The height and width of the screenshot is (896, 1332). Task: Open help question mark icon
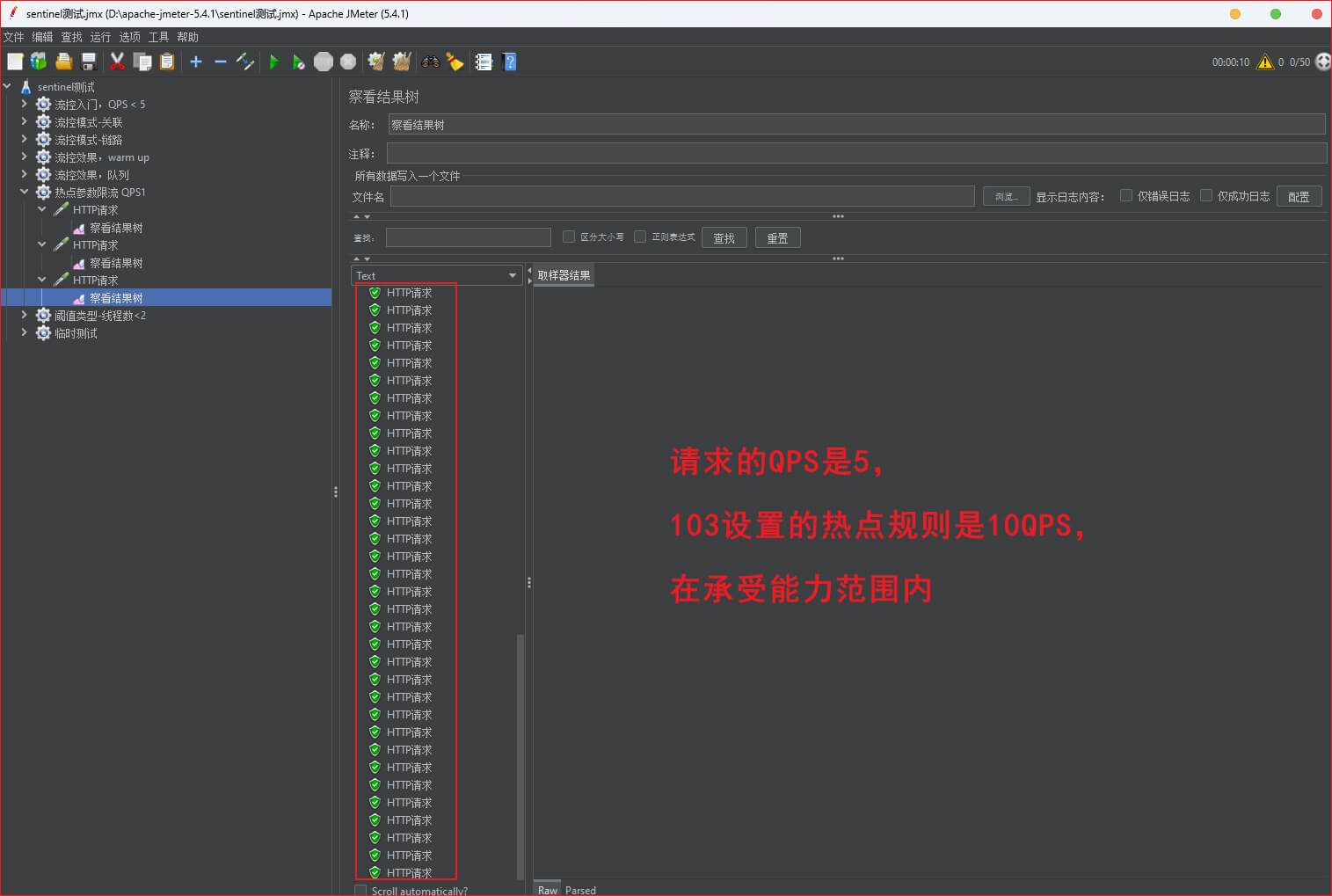[x=509, y=62]
